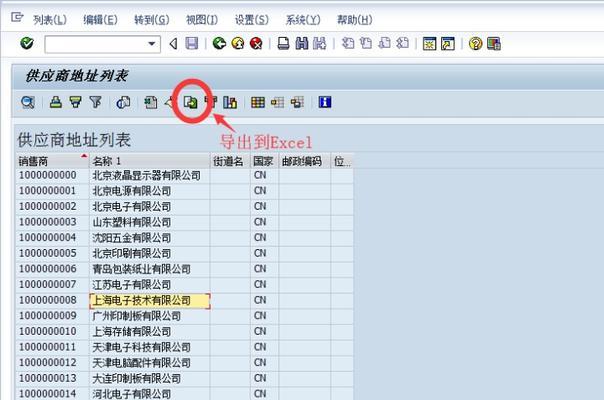Select 天津电脑配件有限公司 cell
The height and width of the screenshot is (400, 604).
[x=149, y=363]
